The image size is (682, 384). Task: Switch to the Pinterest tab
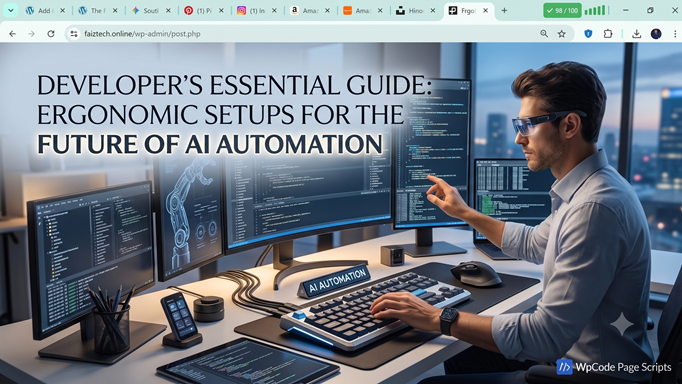click(198, 10)
